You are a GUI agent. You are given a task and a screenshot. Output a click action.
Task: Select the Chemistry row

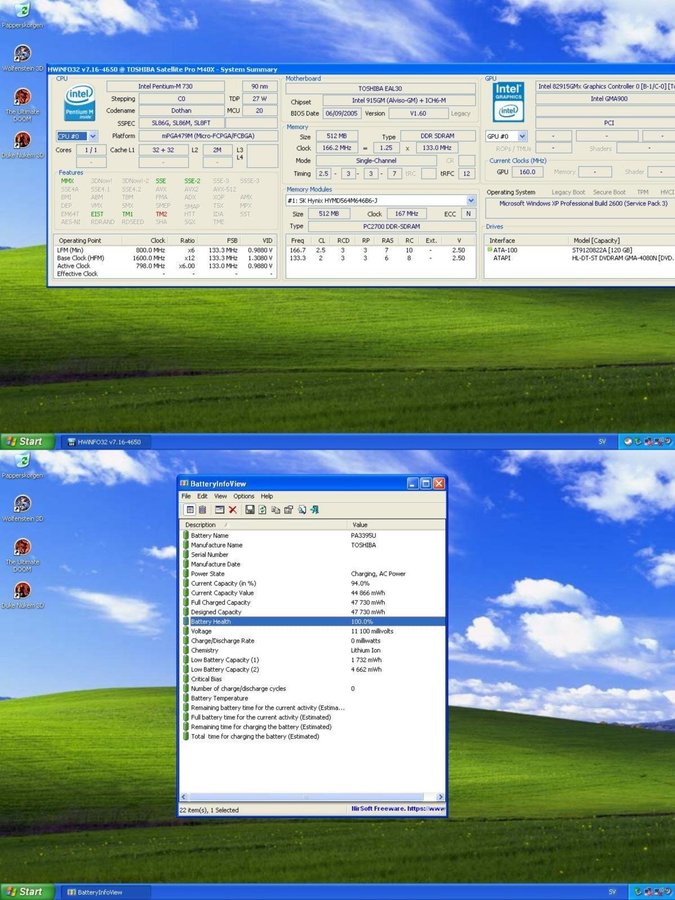point(313,650)
